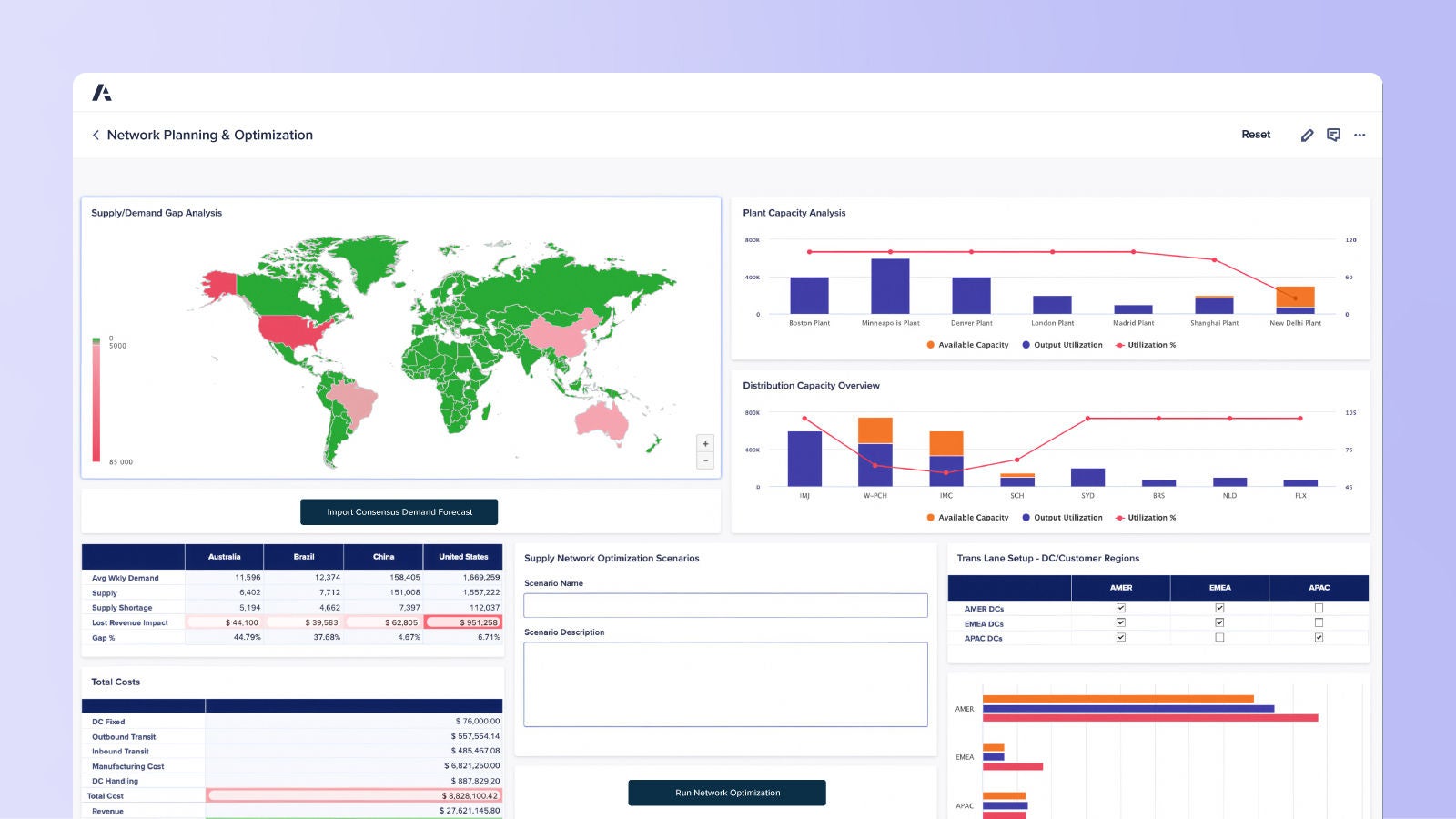Viewport: 1456px width, 819px height.
Task: Select the United States column header
Action: [462, 557]
